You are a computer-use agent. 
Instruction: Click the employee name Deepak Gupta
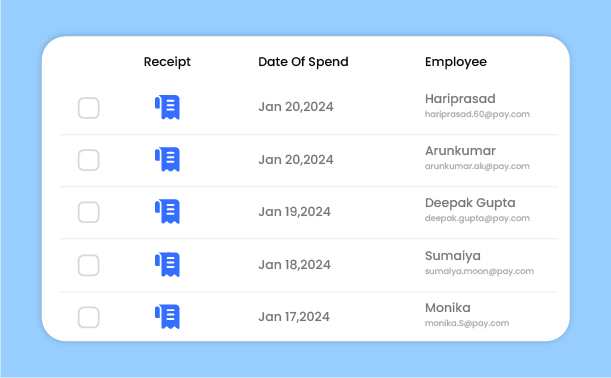(x=470, y=203)
